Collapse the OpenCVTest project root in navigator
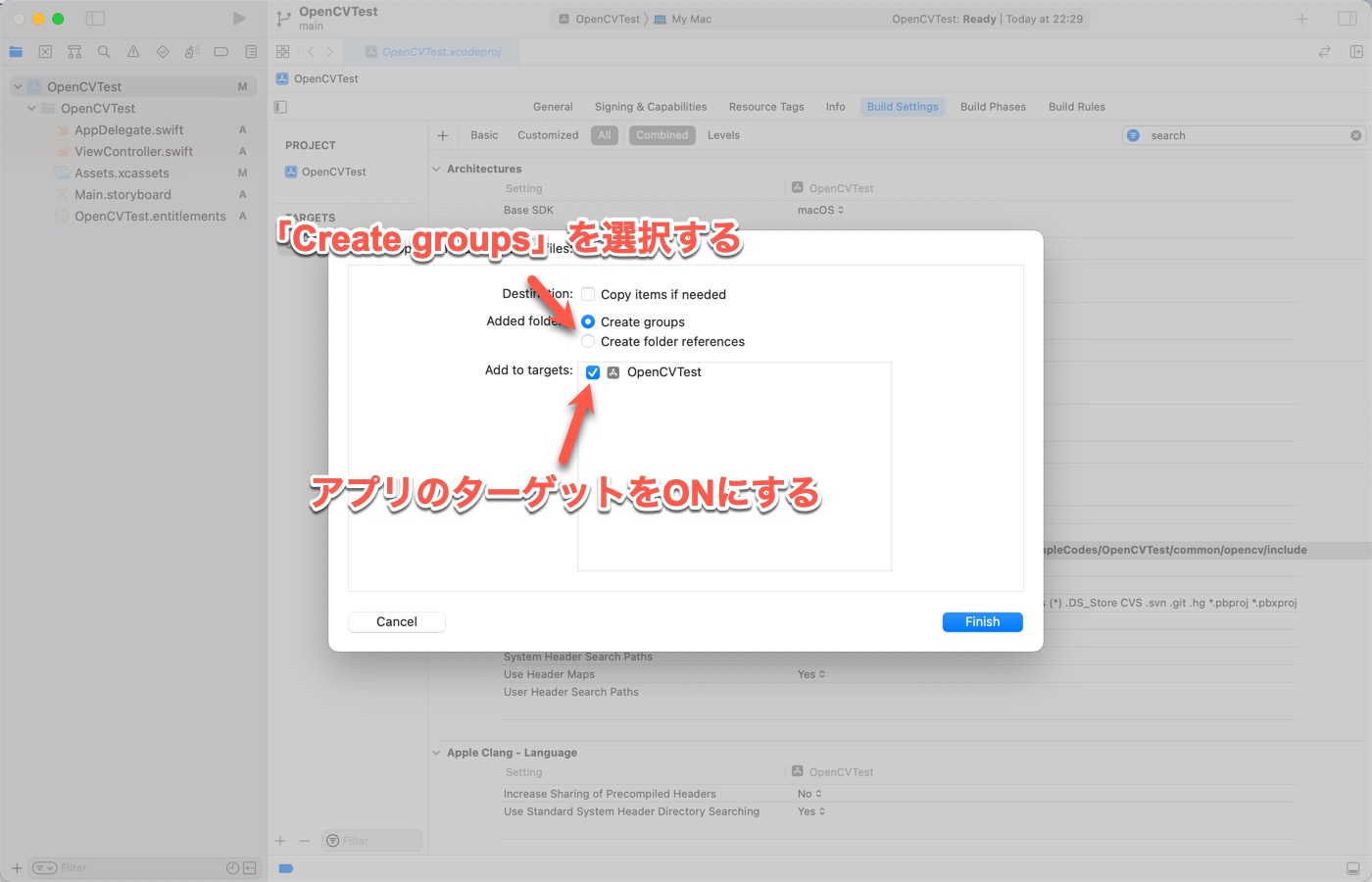The image size is (1372, 882). [18, 87]
